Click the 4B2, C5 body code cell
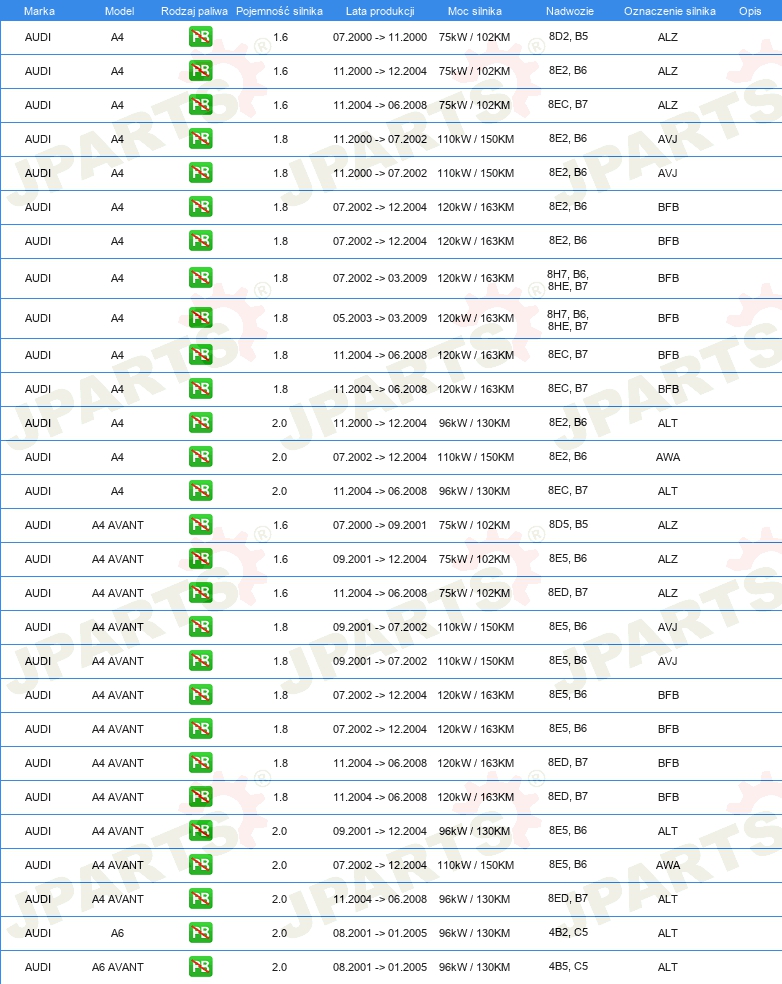This screenshot has width=782, height=984. (x=568, y=932)
